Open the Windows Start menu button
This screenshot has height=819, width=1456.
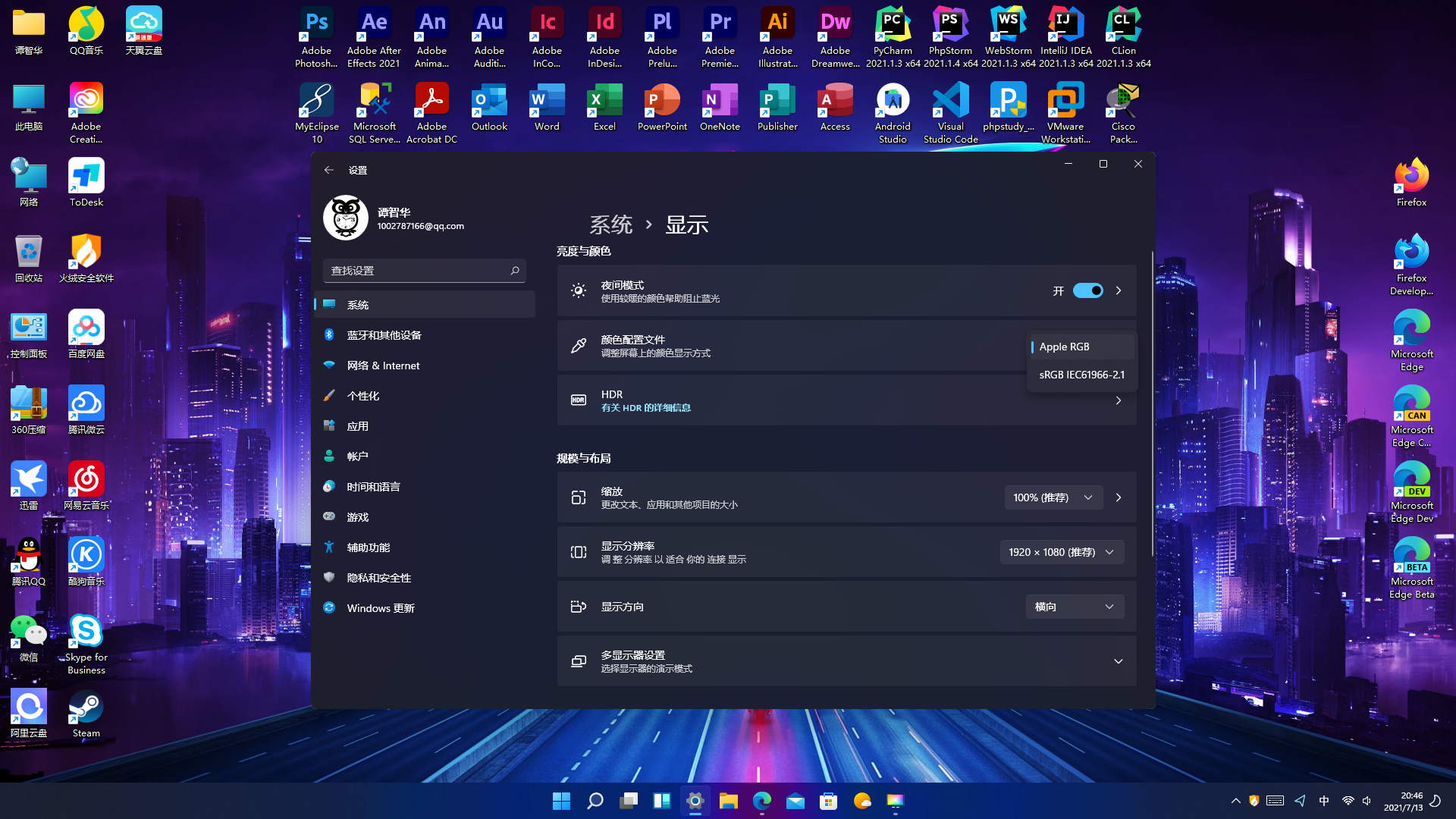[561, 801]
